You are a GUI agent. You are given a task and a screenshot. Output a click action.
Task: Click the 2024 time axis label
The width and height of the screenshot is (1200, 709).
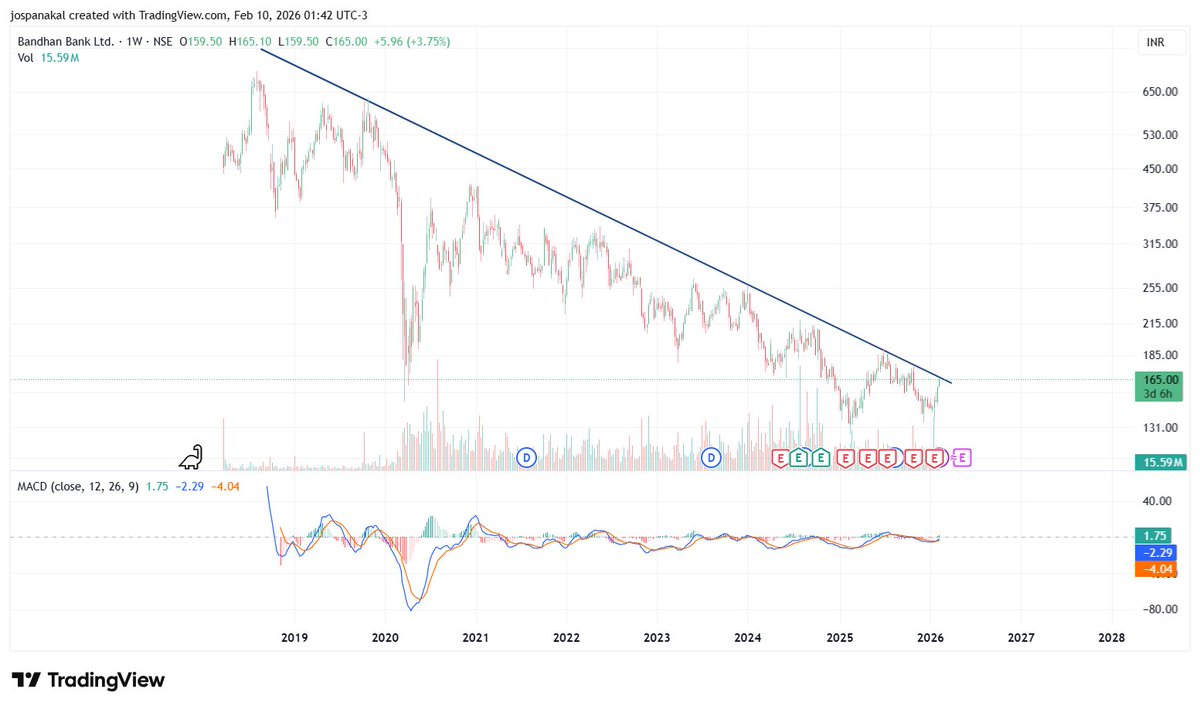(748, 637)
